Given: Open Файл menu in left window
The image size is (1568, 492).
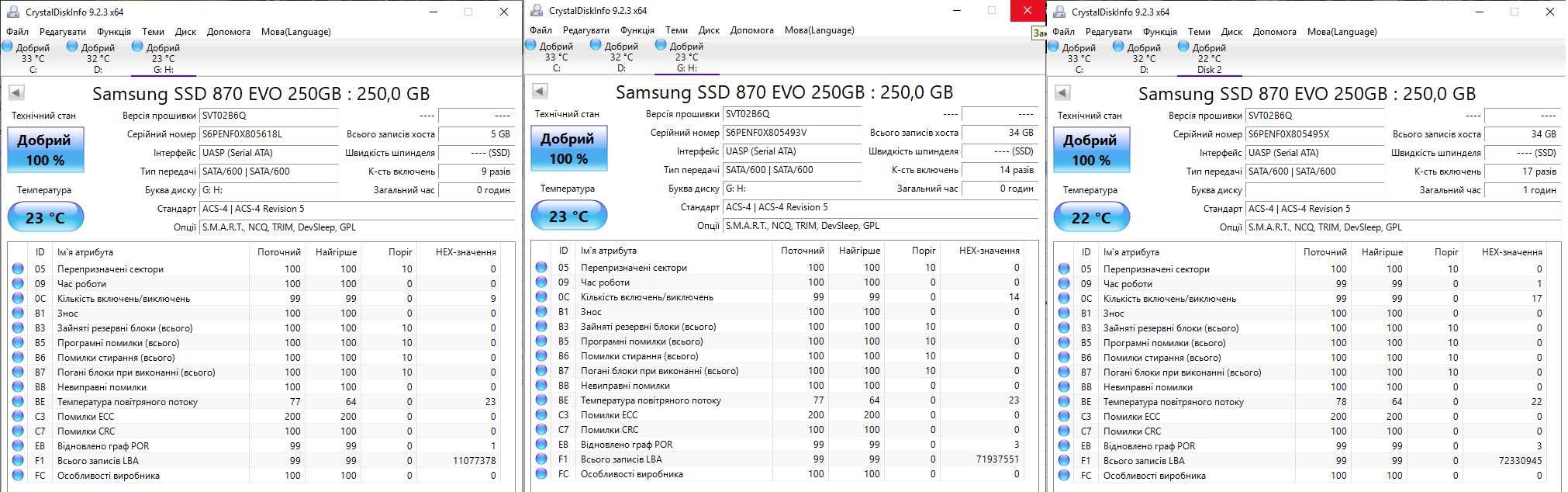Looking at the screenshot, I should coord(17,32).
